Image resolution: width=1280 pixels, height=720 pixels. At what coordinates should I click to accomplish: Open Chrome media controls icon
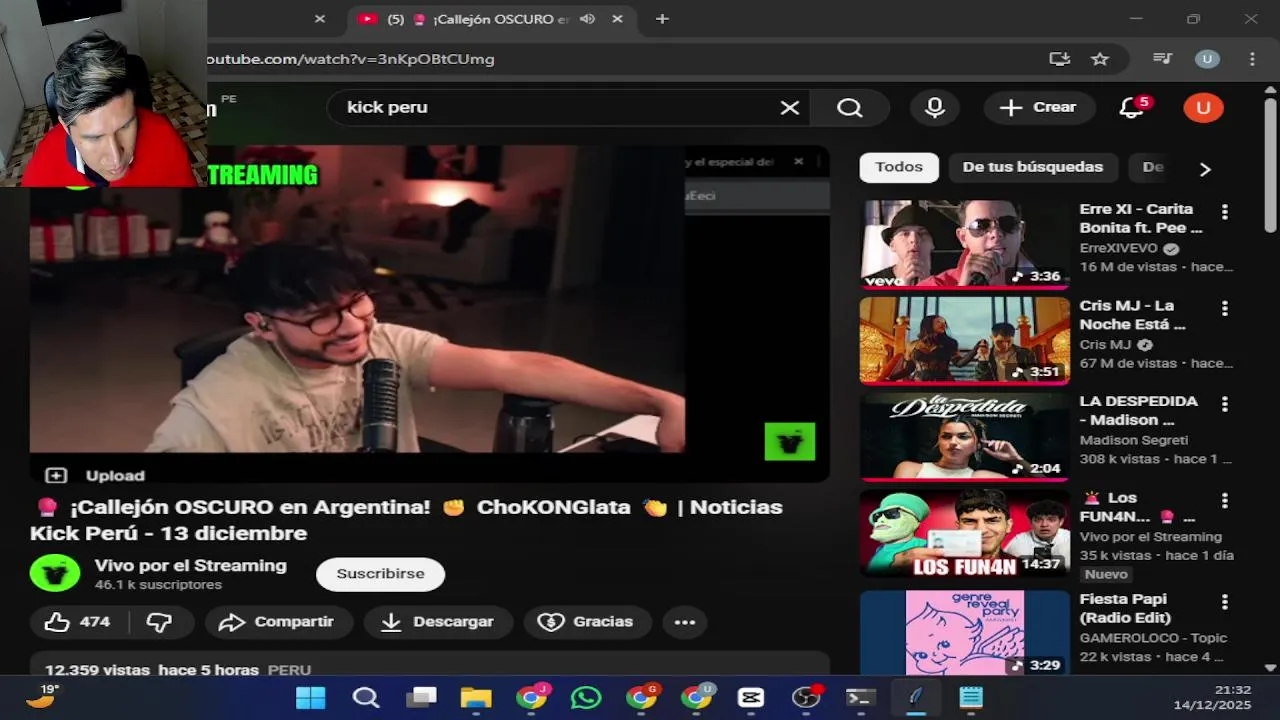coord(1162,59)
